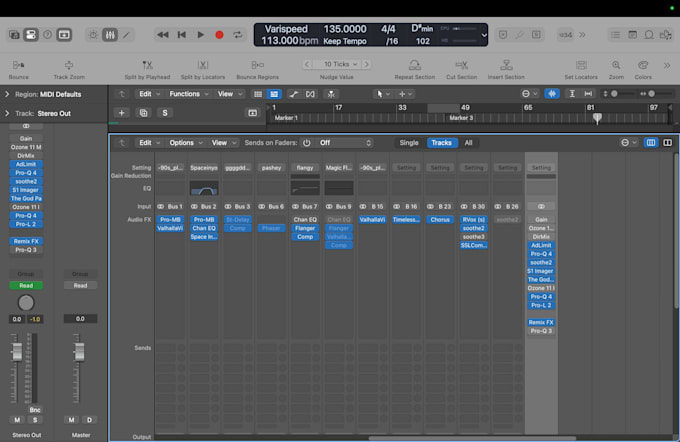The height and width of the screenshot is (442, 680).
Task: Start playback with the Play button
Action: (x=200, y=35)
